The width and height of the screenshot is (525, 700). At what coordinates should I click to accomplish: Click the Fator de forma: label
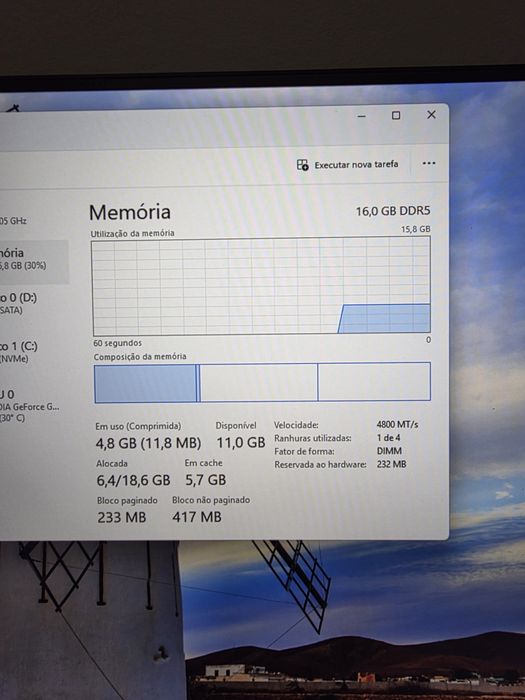304,451
